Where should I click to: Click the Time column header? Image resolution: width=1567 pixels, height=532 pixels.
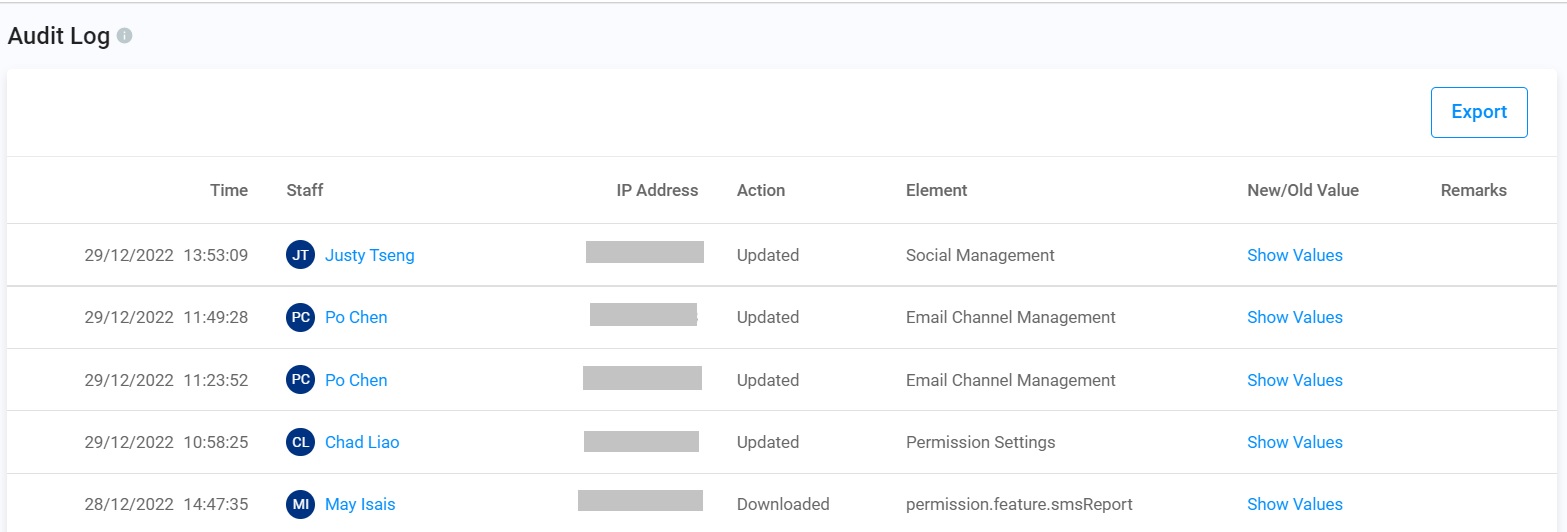229,190
